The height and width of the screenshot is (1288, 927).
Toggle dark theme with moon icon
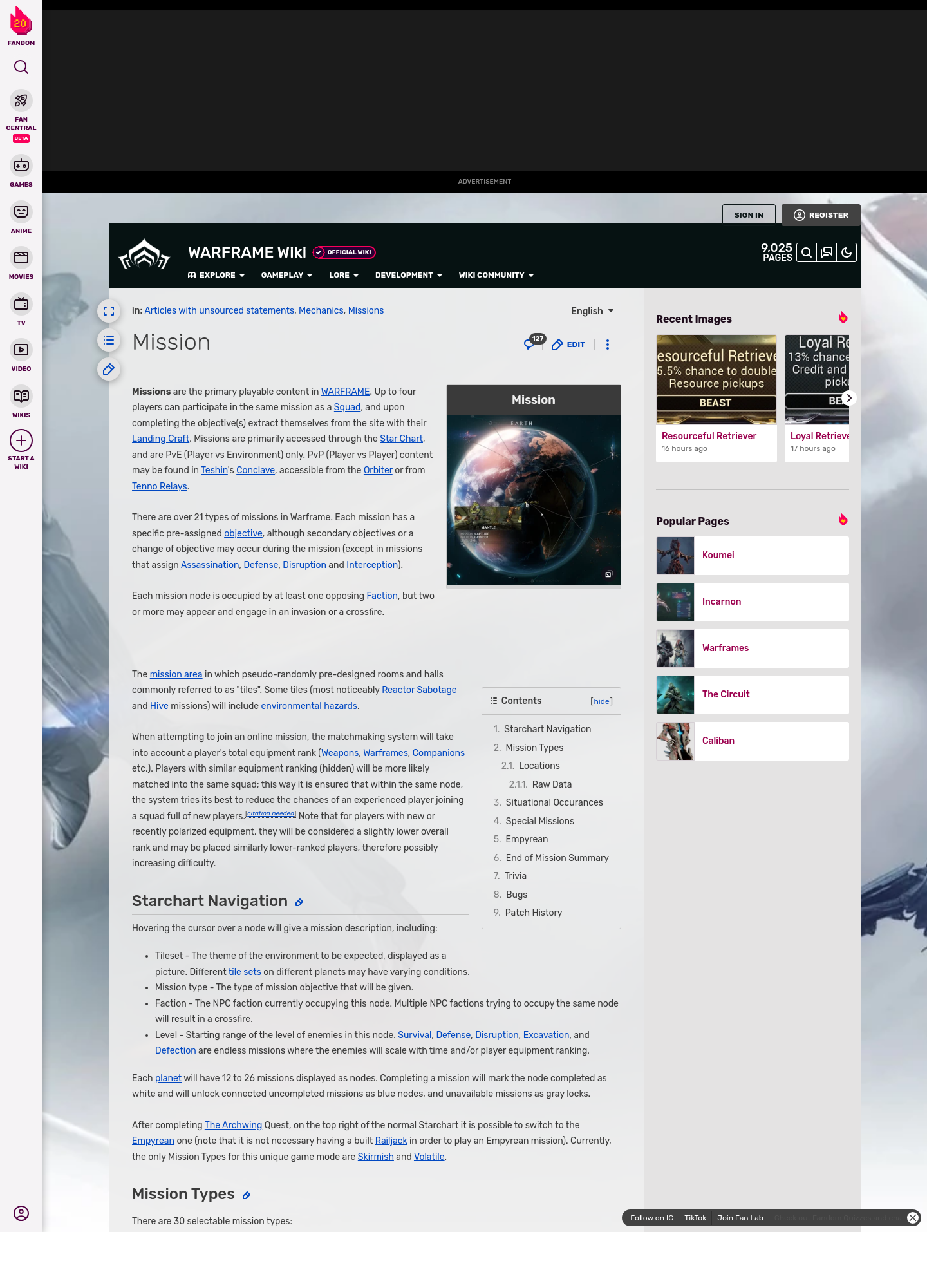[847, 252]
